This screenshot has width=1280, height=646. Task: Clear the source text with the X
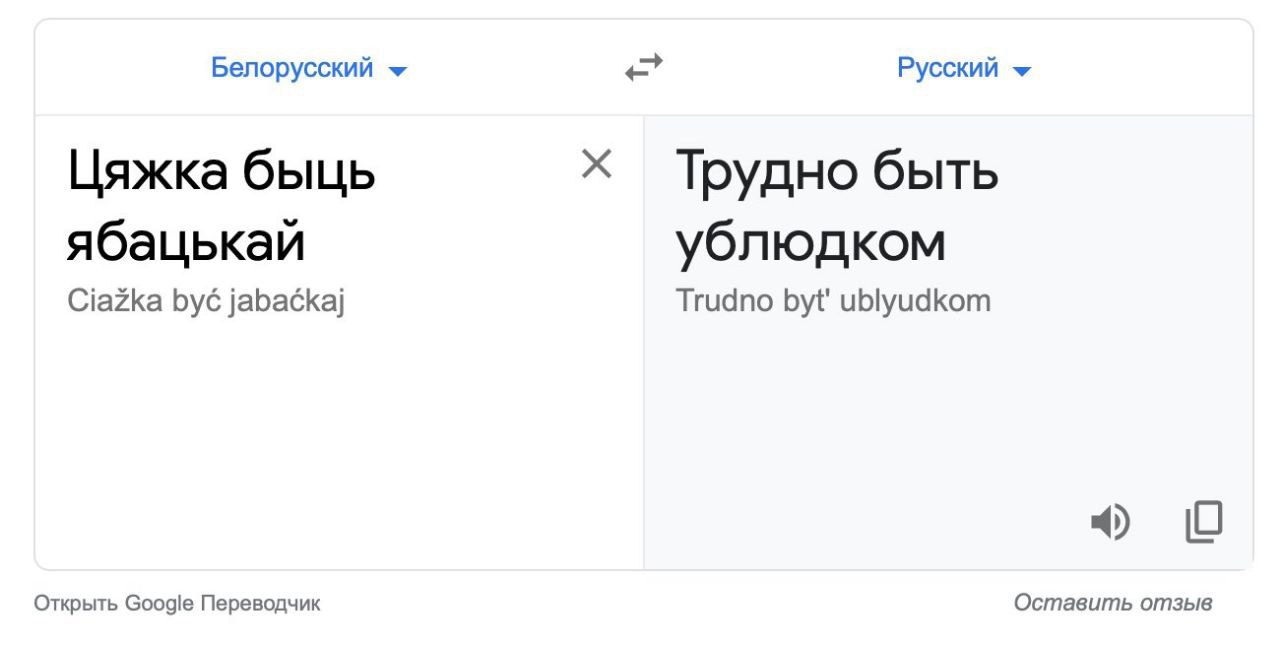point(597,163)
